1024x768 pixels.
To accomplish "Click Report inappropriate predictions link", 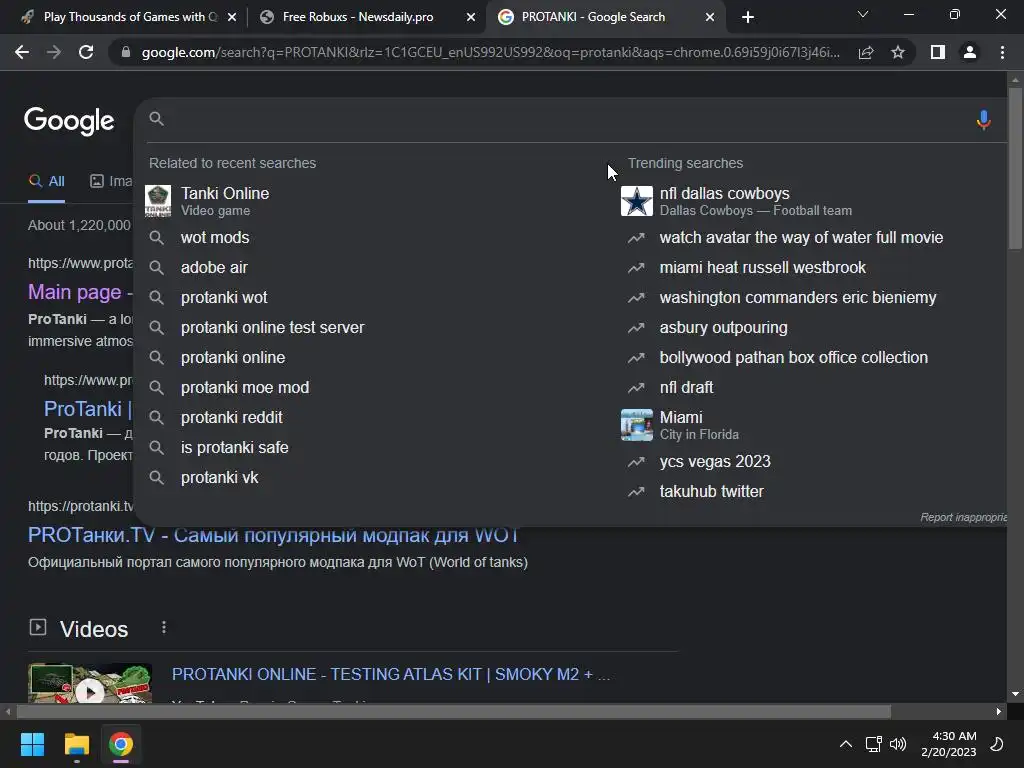I will pyautogui.click(x=963, y=517).
